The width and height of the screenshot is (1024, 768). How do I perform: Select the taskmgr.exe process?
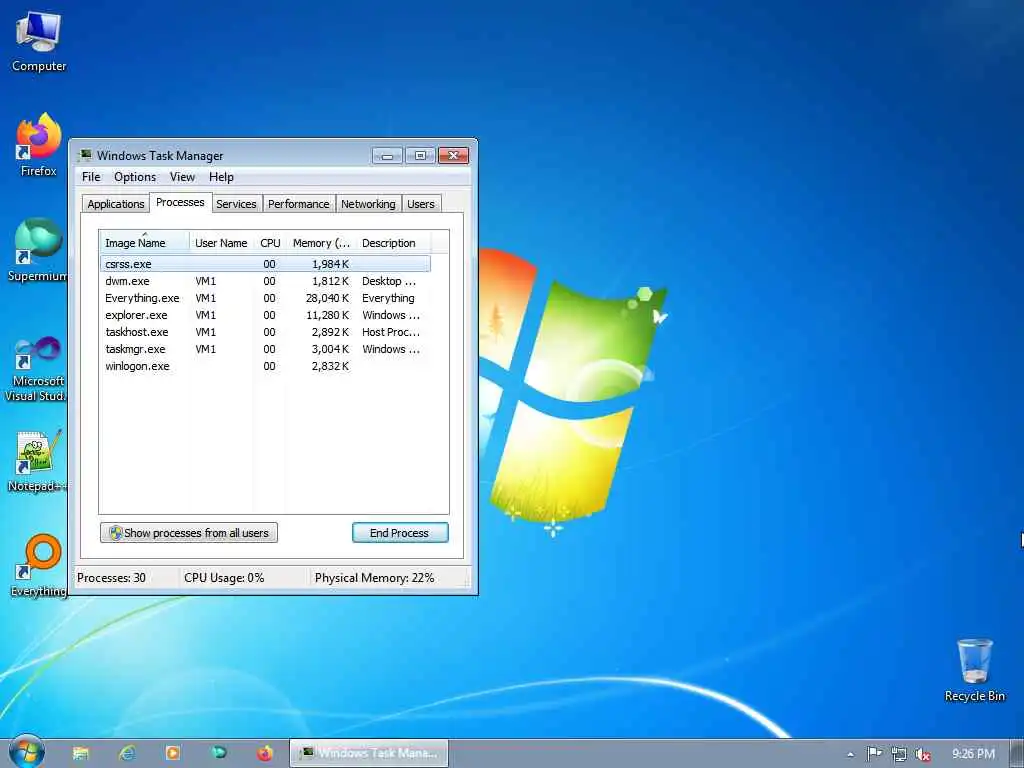point(265,349)
